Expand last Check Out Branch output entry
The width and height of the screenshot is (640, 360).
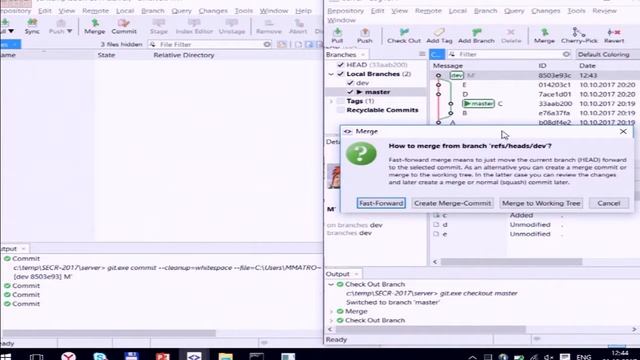331,320
